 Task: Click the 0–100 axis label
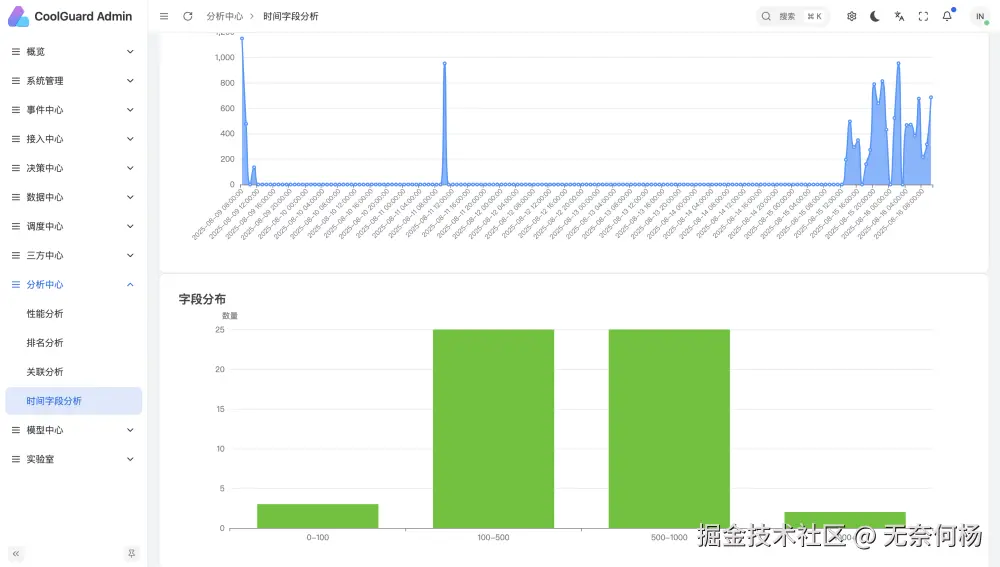318,538
